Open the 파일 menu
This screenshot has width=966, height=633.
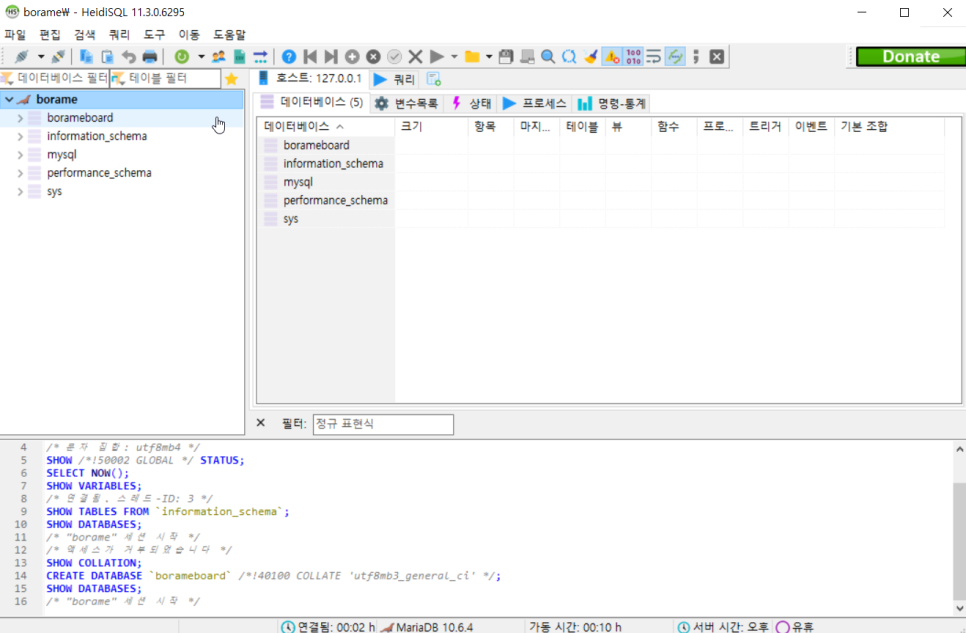[15, 35]
